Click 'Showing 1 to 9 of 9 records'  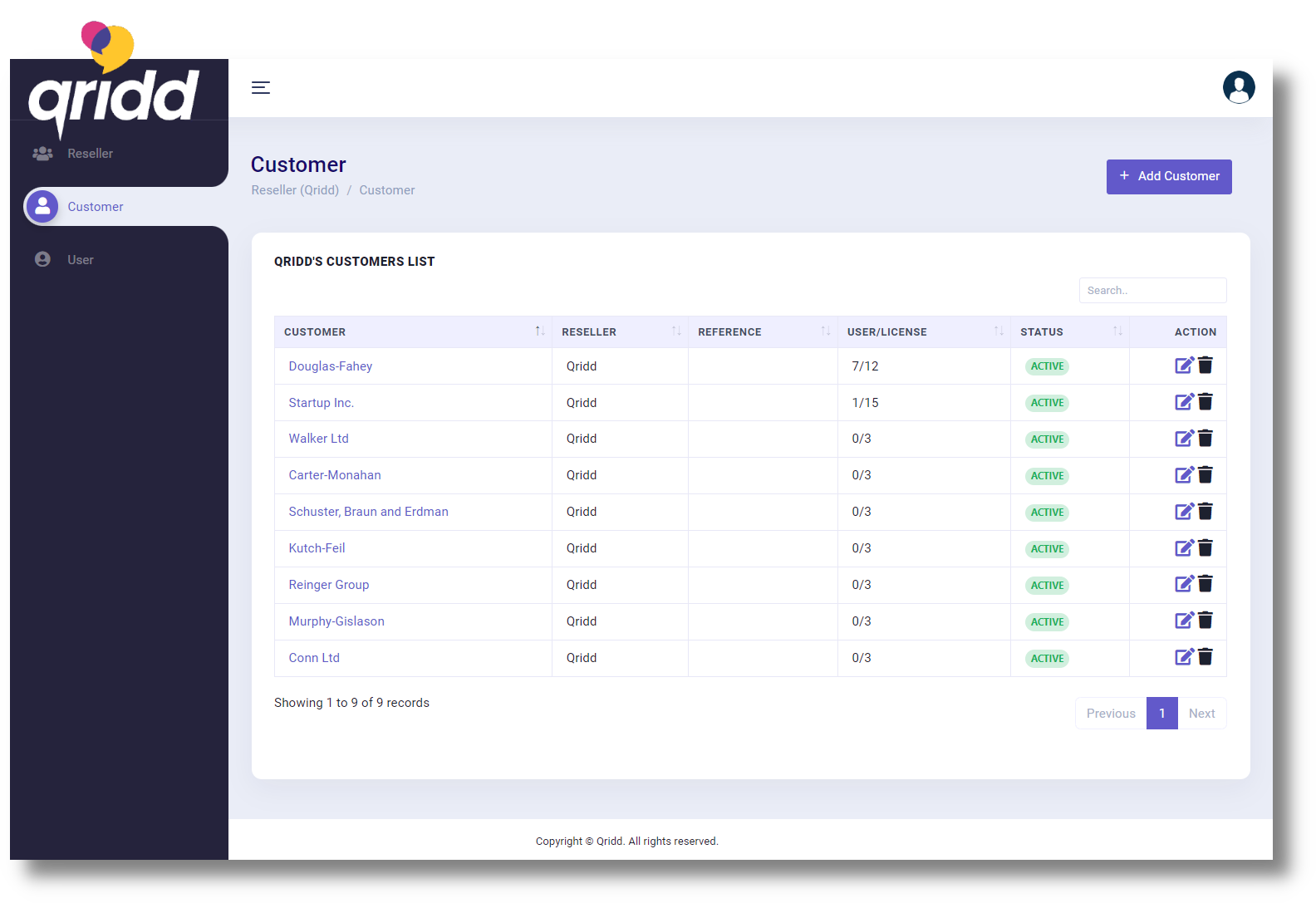351,703
